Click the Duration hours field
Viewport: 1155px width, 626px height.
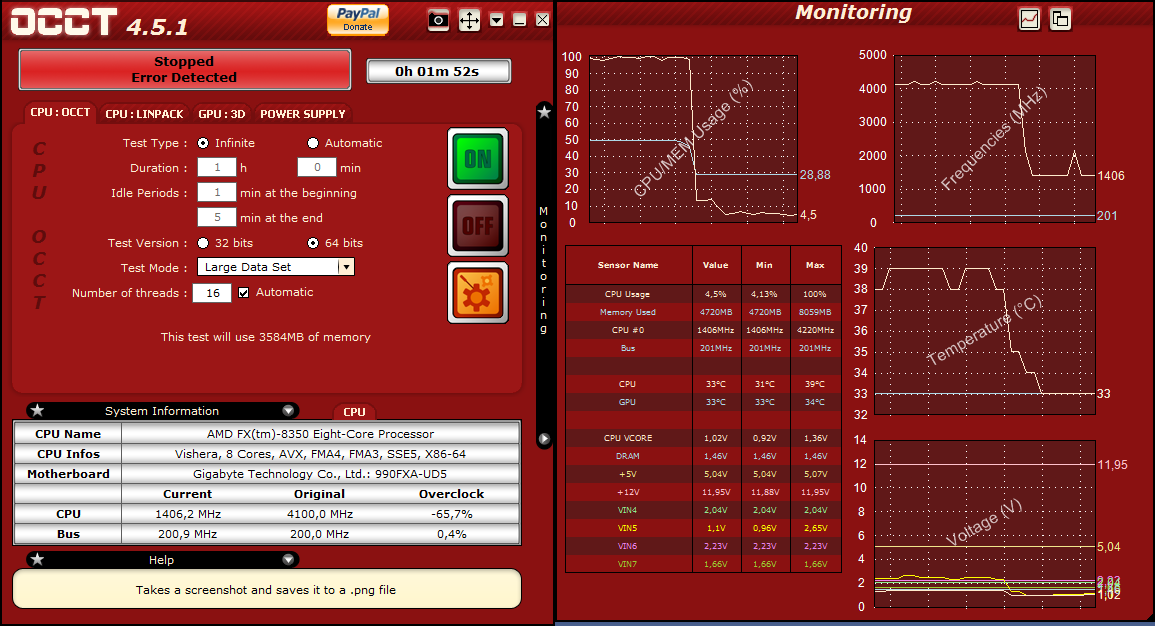pyautogui.click(x=217, y=168)
